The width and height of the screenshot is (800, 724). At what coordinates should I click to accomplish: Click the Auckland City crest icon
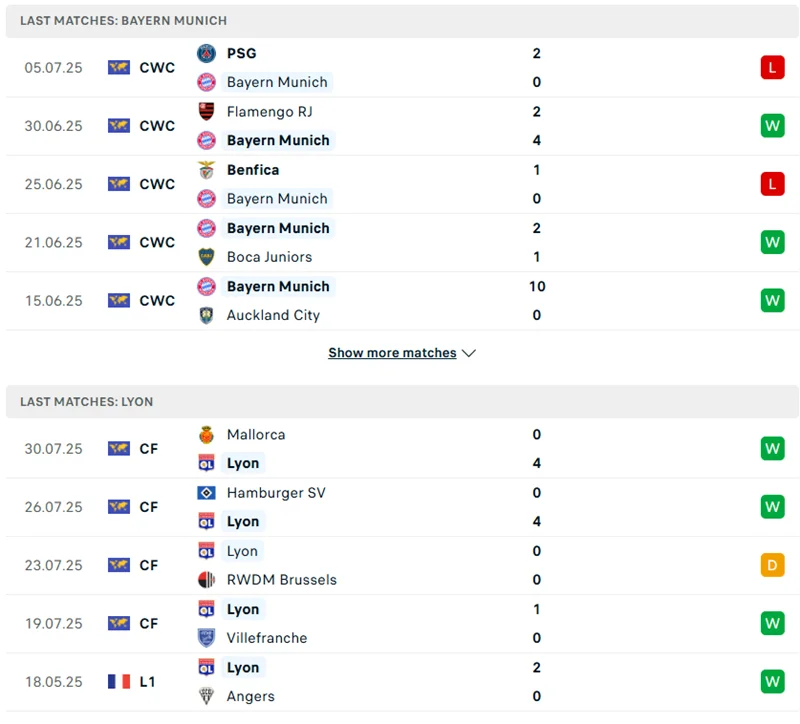[206, 315]
